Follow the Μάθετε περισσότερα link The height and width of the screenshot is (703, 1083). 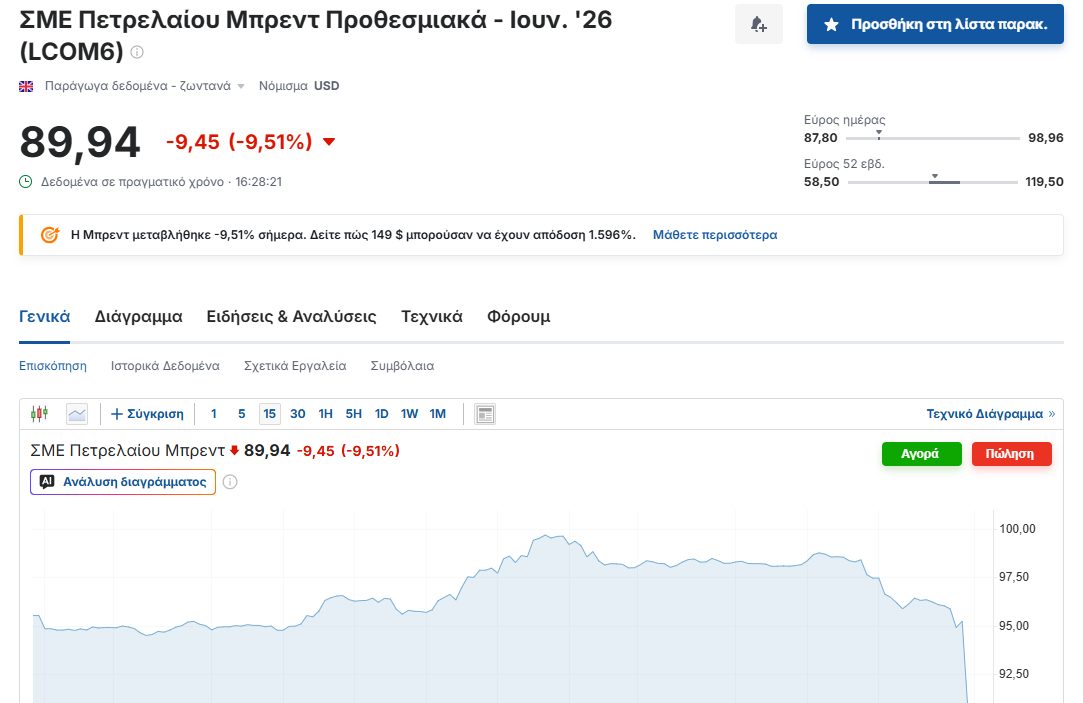(714, 235)
